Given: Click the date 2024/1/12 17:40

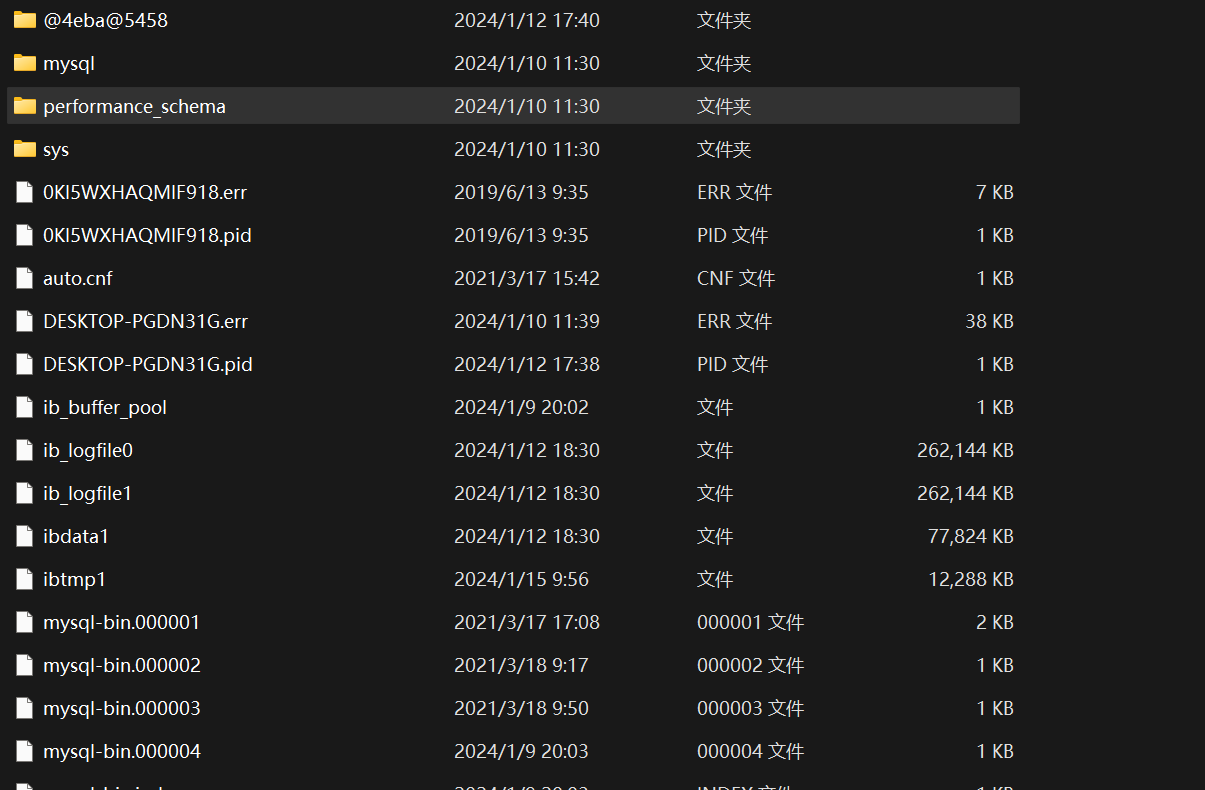Looking at the screenshot, I should (x=527, y=20).
